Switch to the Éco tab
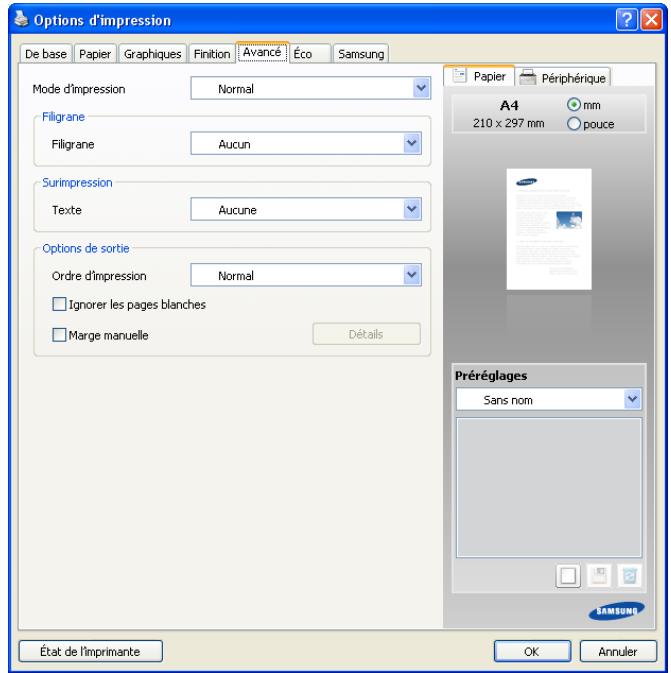This screenshot has height=673, width=671. click(310, 54)
